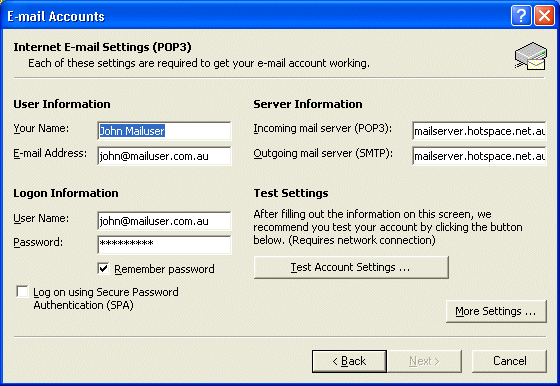Click the 'User Information' heading
The image size is (560, 386).
[x=62, y=104]
